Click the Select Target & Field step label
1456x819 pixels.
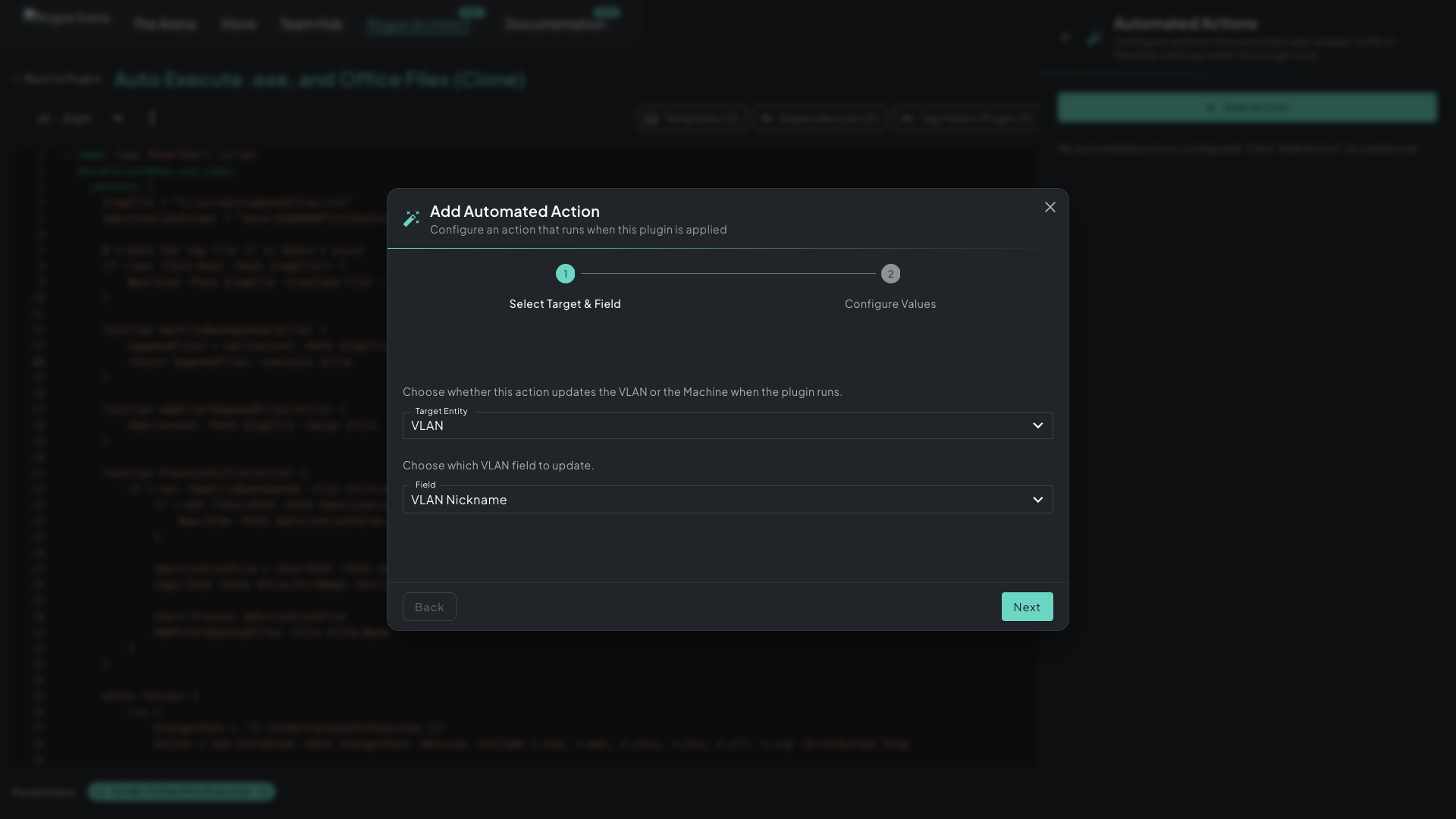pyautogui.click(x=565, y=304)
